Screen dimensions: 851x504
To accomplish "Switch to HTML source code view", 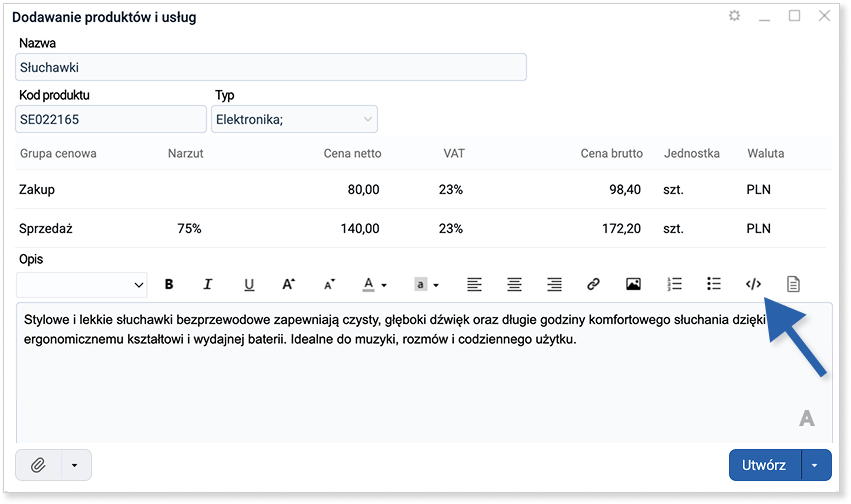I will (754, 285).
